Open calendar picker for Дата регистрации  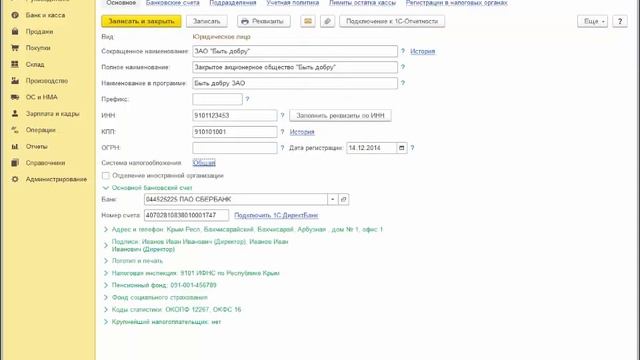tap(402, 148)
